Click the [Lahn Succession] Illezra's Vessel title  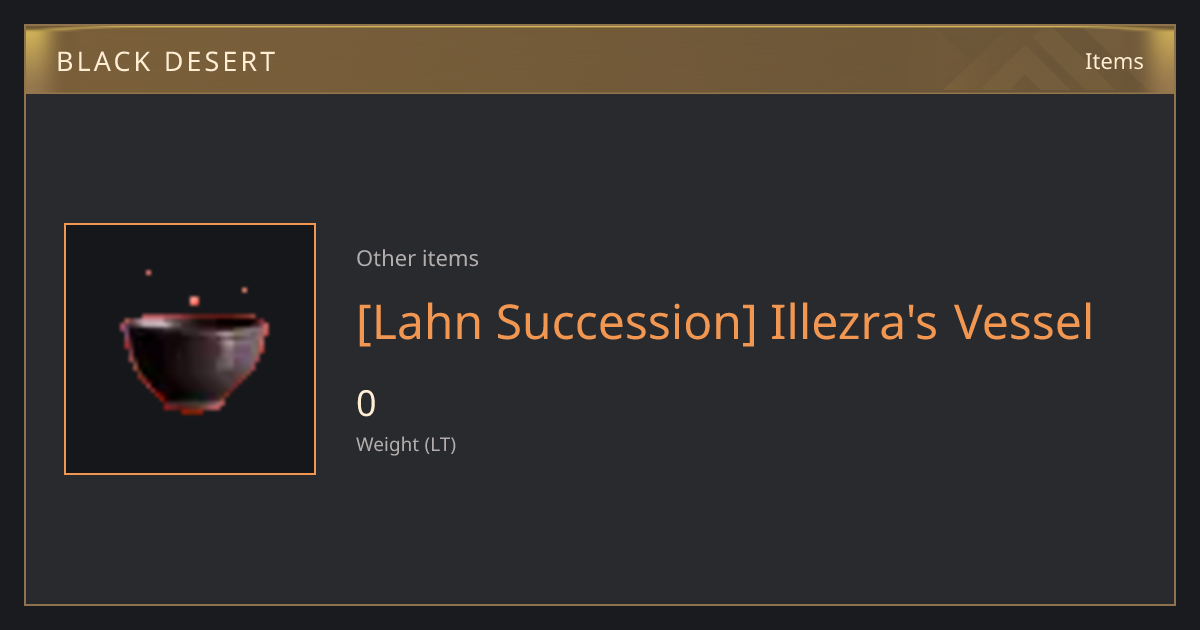pos(725,323)
